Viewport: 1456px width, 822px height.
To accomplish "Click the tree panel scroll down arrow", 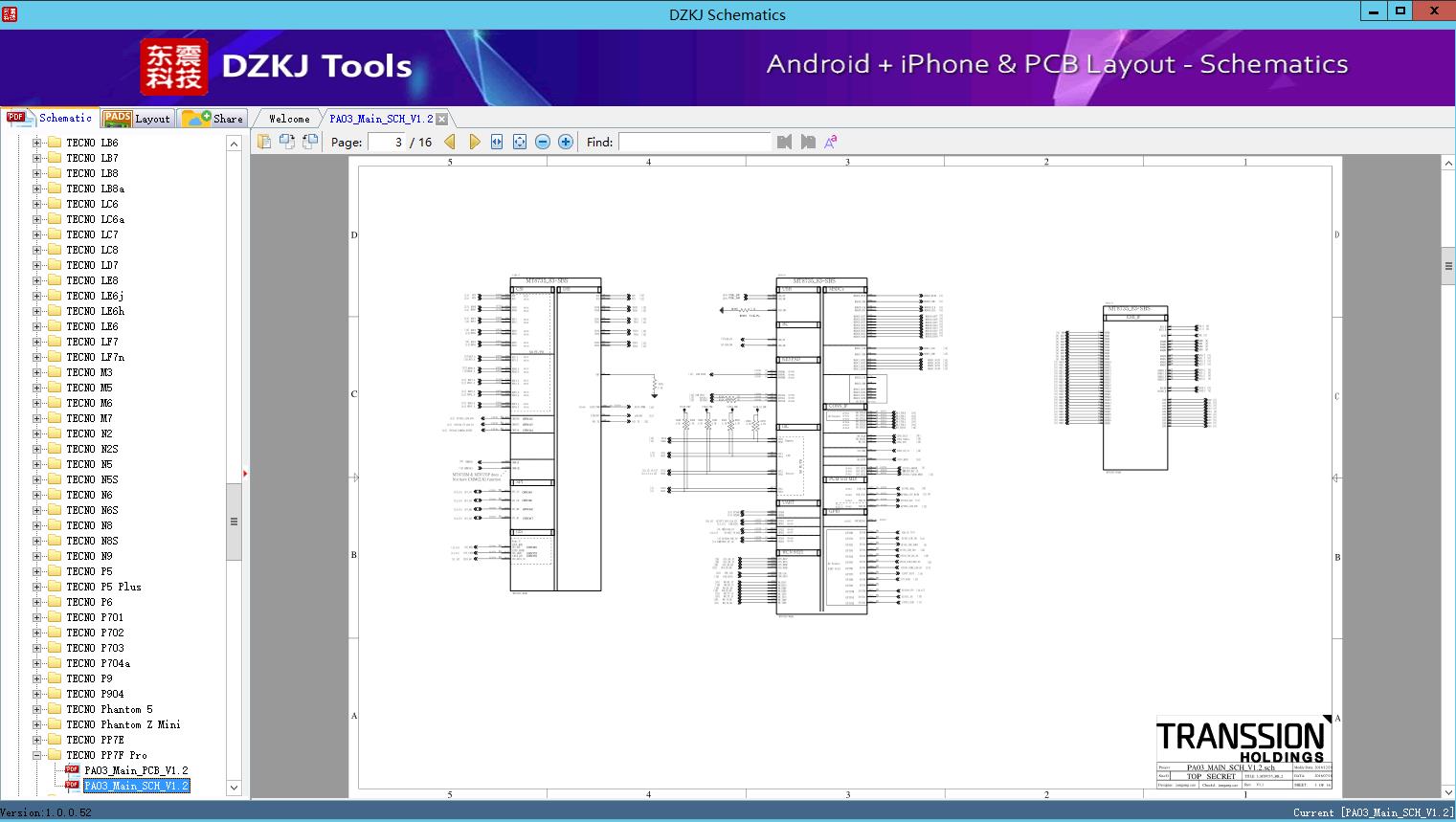I will 234,788.
